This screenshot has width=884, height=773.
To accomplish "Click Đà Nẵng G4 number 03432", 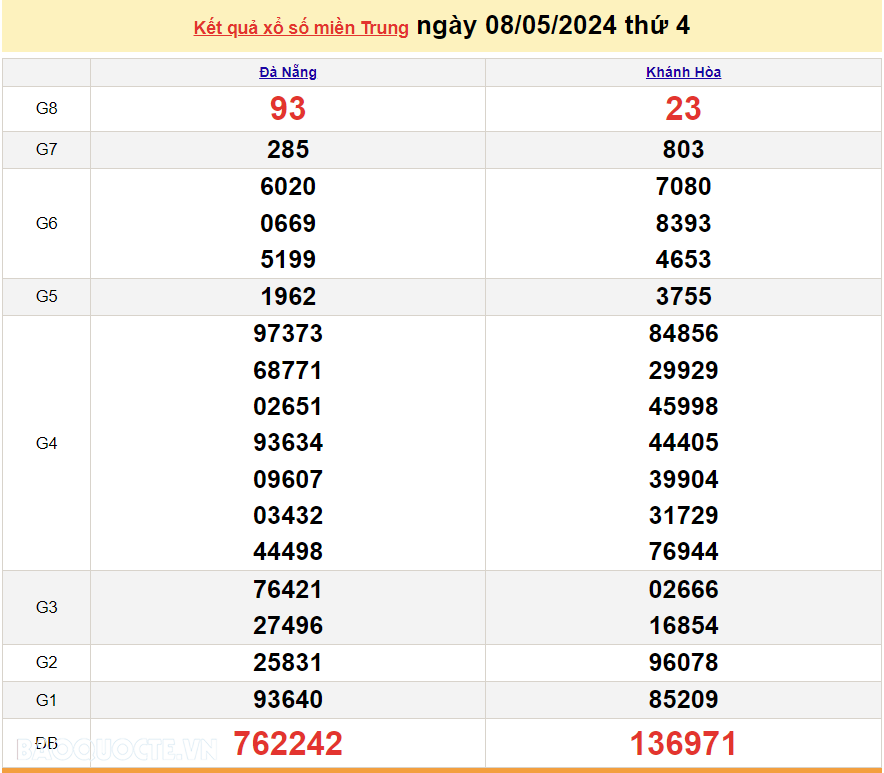I will tap(288, 515).
